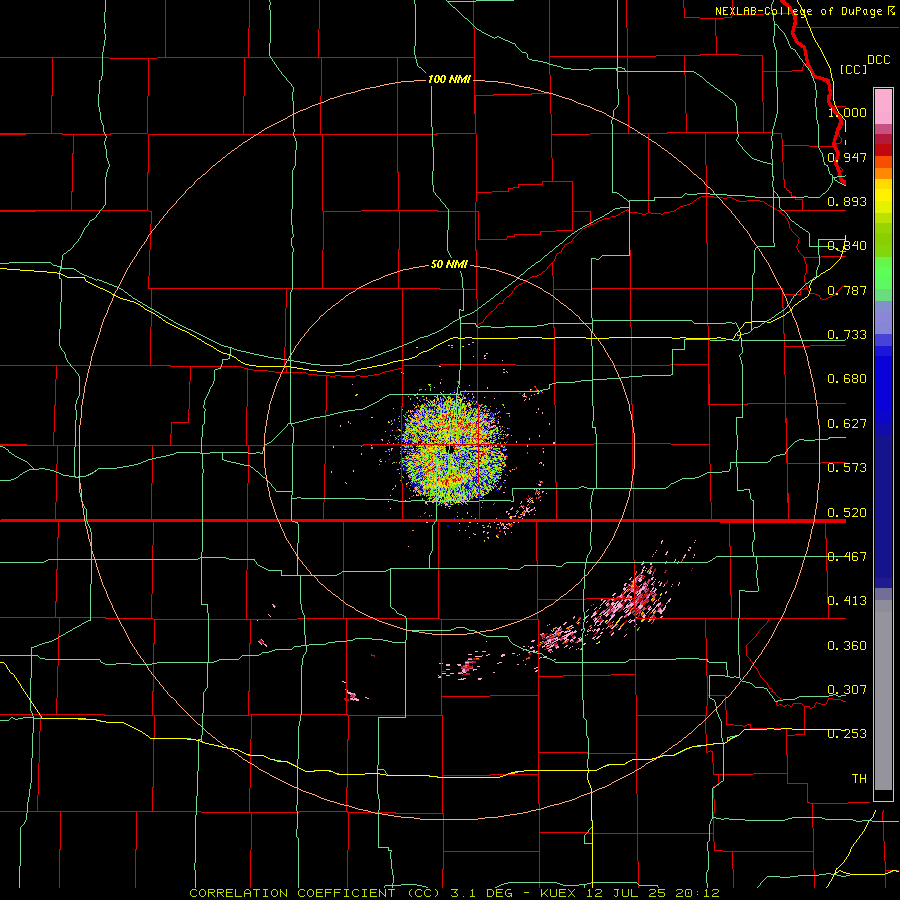
Task: Click the 0.467 color bar value
Action: coord(847,557)
